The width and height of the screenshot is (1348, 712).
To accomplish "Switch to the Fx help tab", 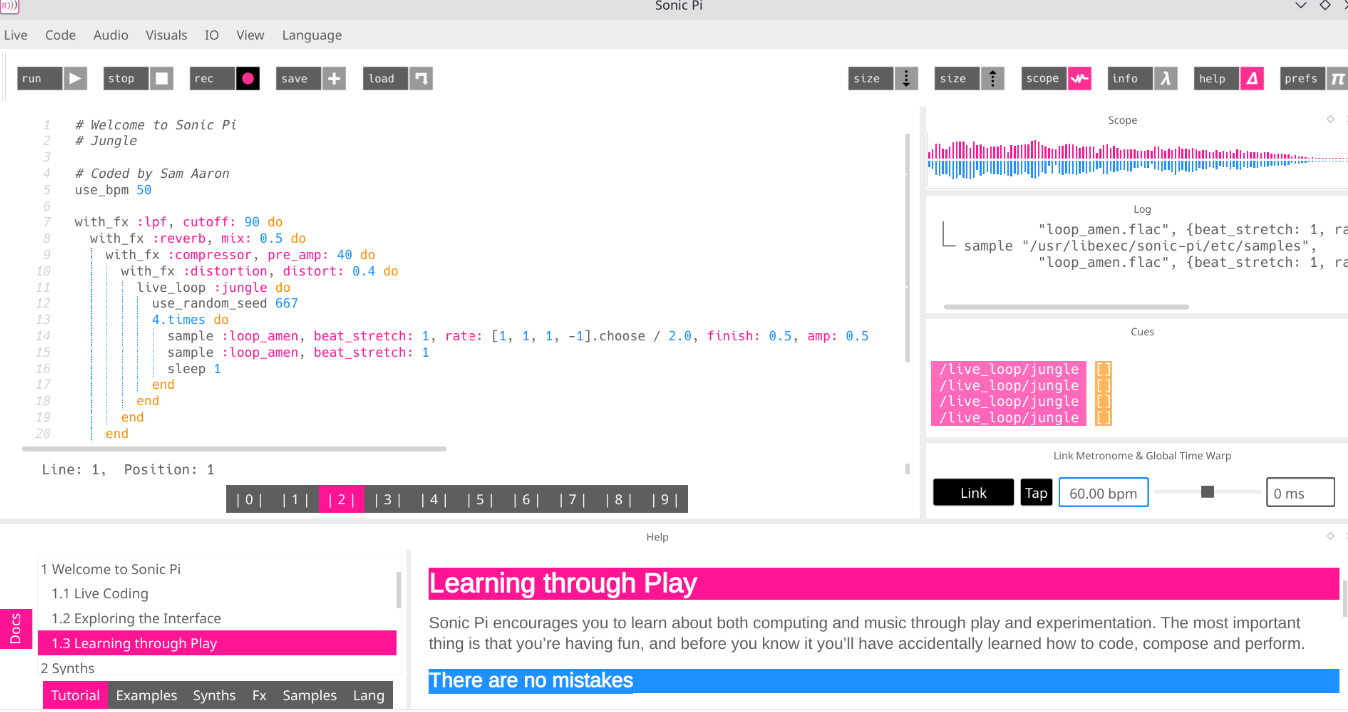I will (259, 695).
